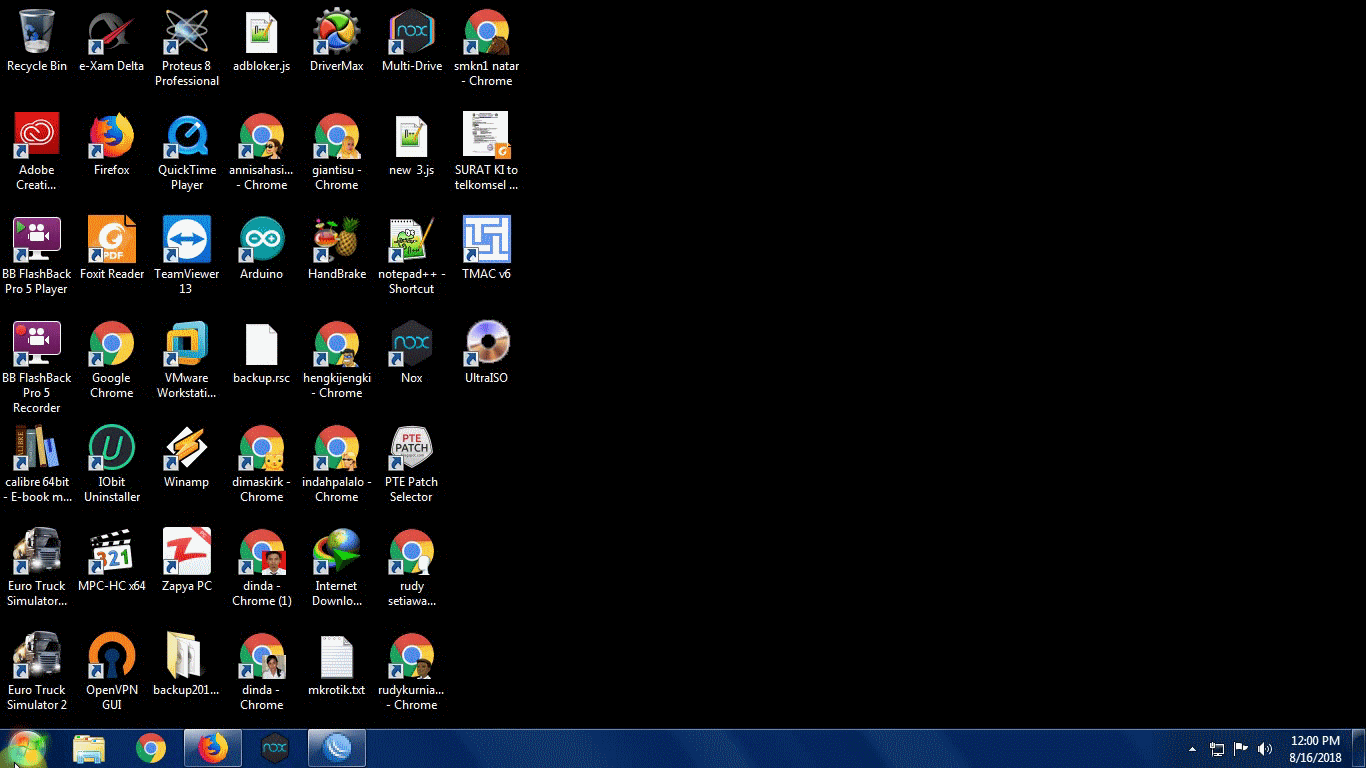
Task: Select the backup.rsc file
Action: coord(262,353)
